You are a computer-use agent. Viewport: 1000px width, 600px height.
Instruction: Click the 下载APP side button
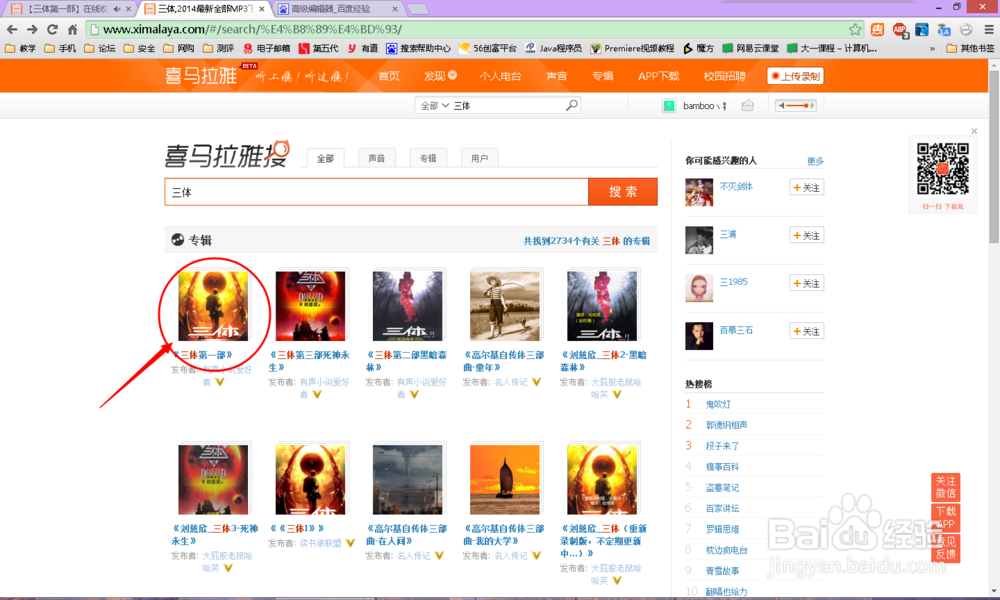(945, 517)
